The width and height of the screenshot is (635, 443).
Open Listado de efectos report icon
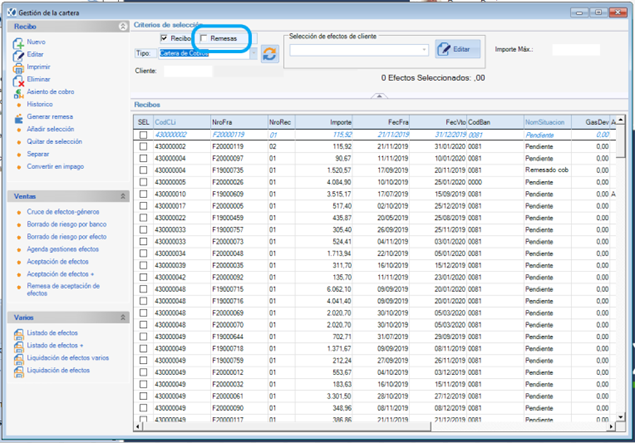(19, 334)
